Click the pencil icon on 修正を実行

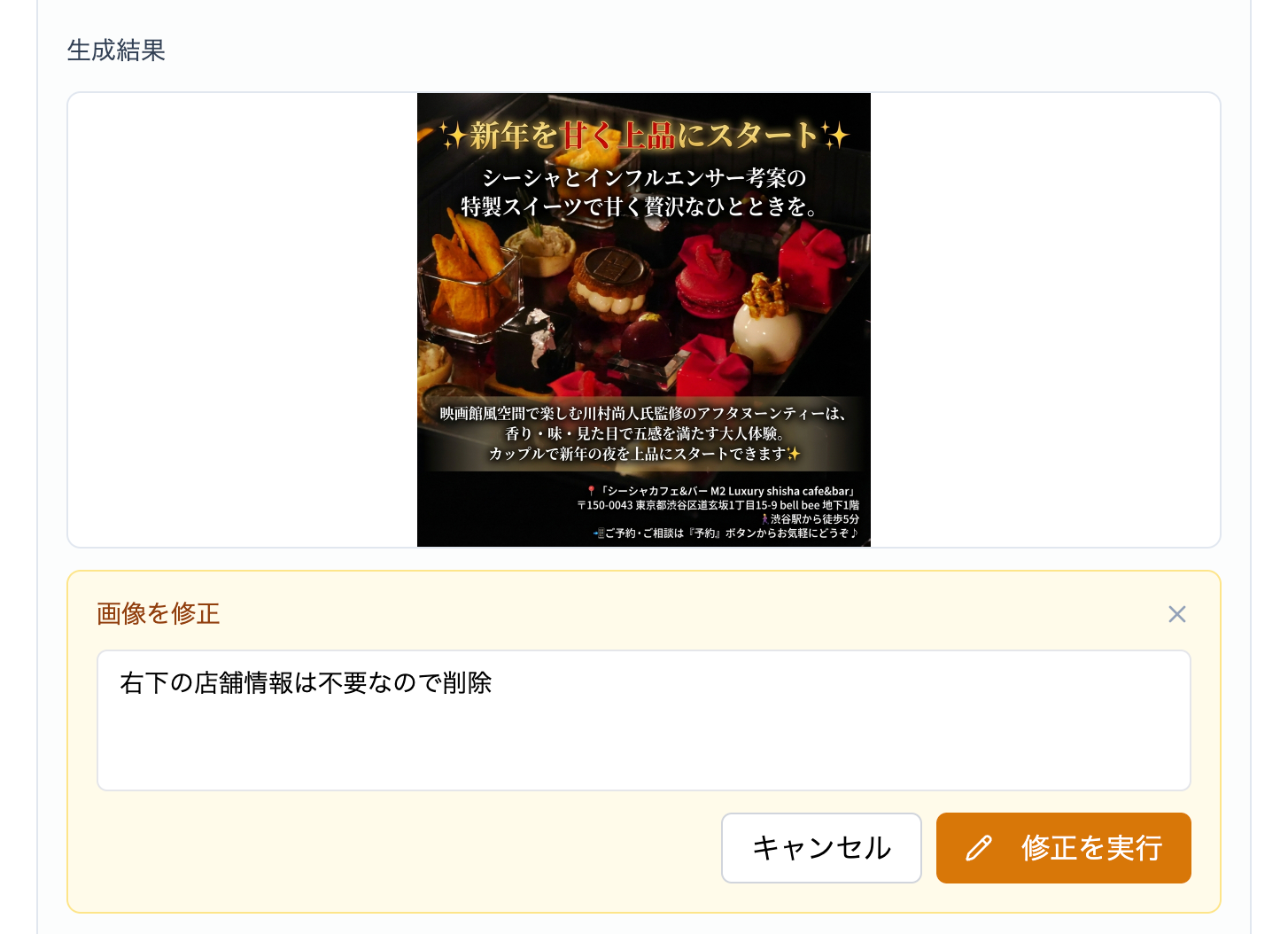979,848
